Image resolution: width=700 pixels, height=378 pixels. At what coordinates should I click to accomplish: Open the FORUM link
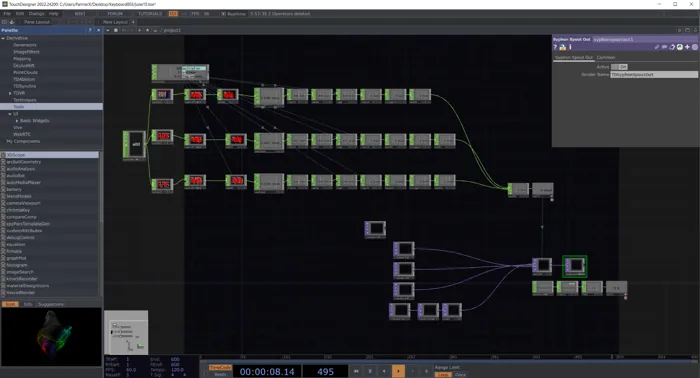pos(115,14)
